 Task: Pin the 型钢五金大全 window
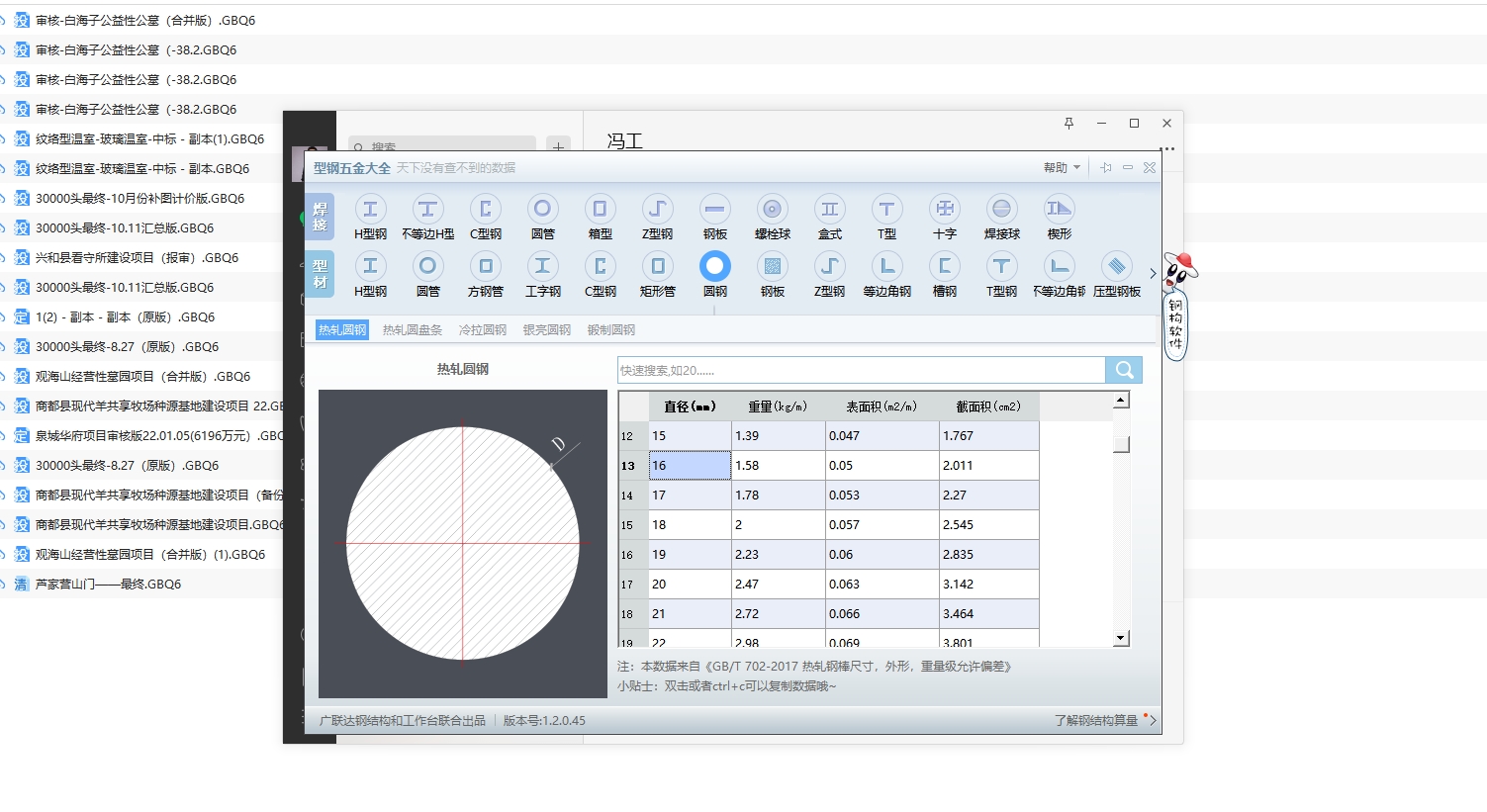pos(1106,168)
